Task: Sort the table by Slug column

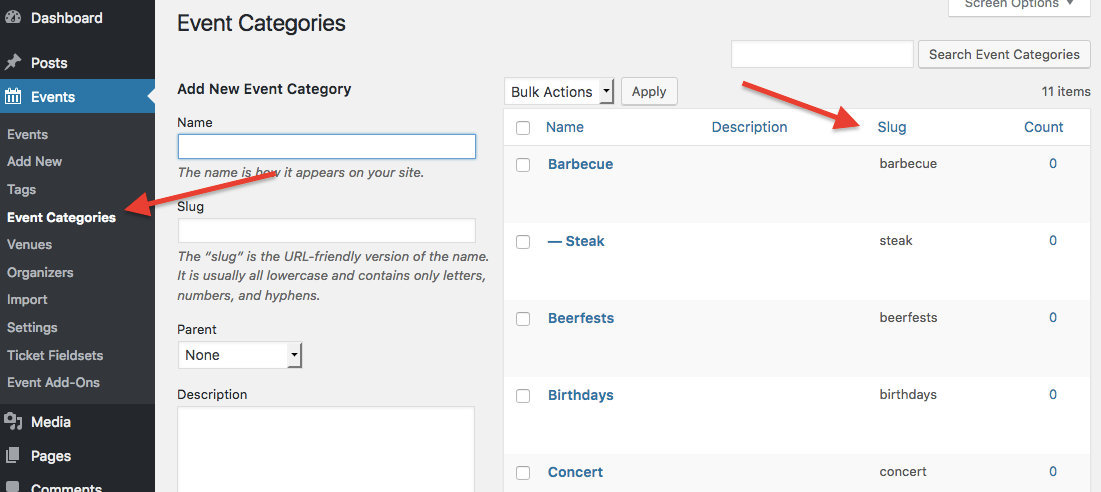Action: [x=892, y=127]
